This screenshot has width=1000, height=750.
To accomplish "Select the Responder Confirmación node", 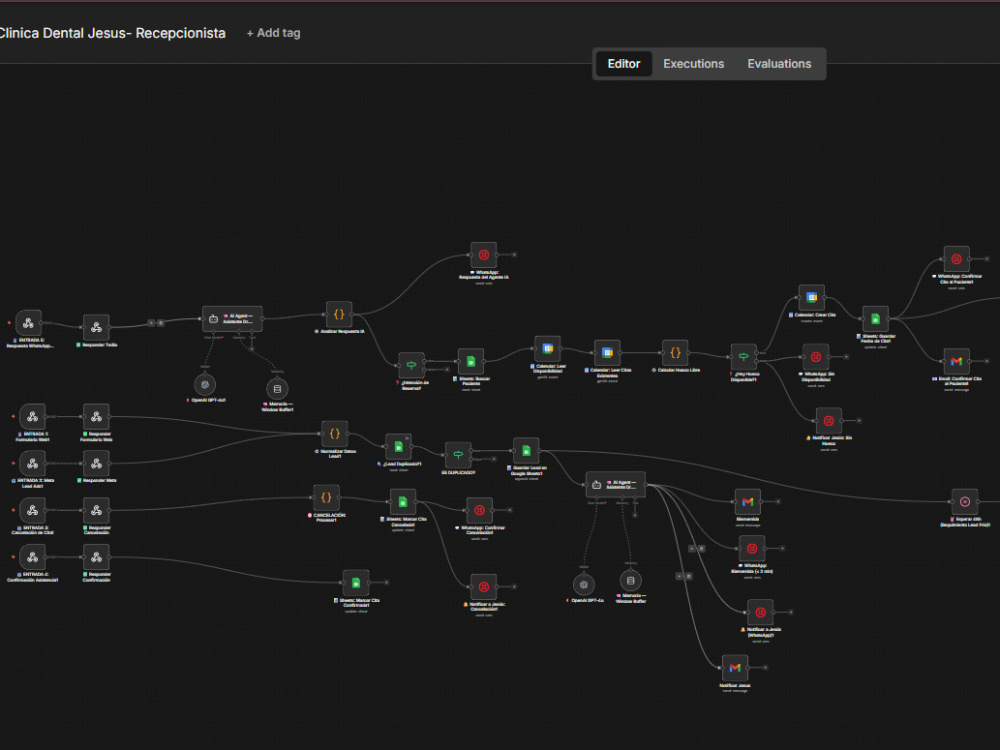I will 96,557.
